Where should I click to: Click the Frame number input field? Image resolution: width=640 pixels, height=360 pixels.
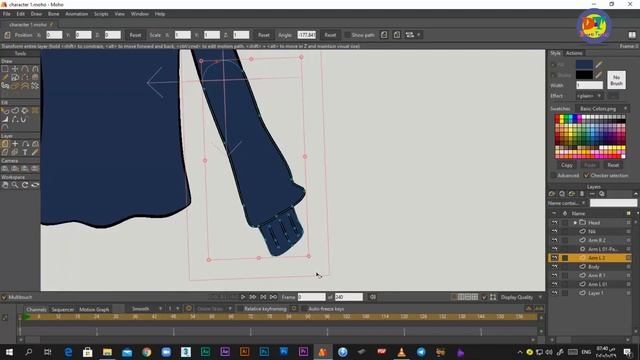[x=311, y=297]
